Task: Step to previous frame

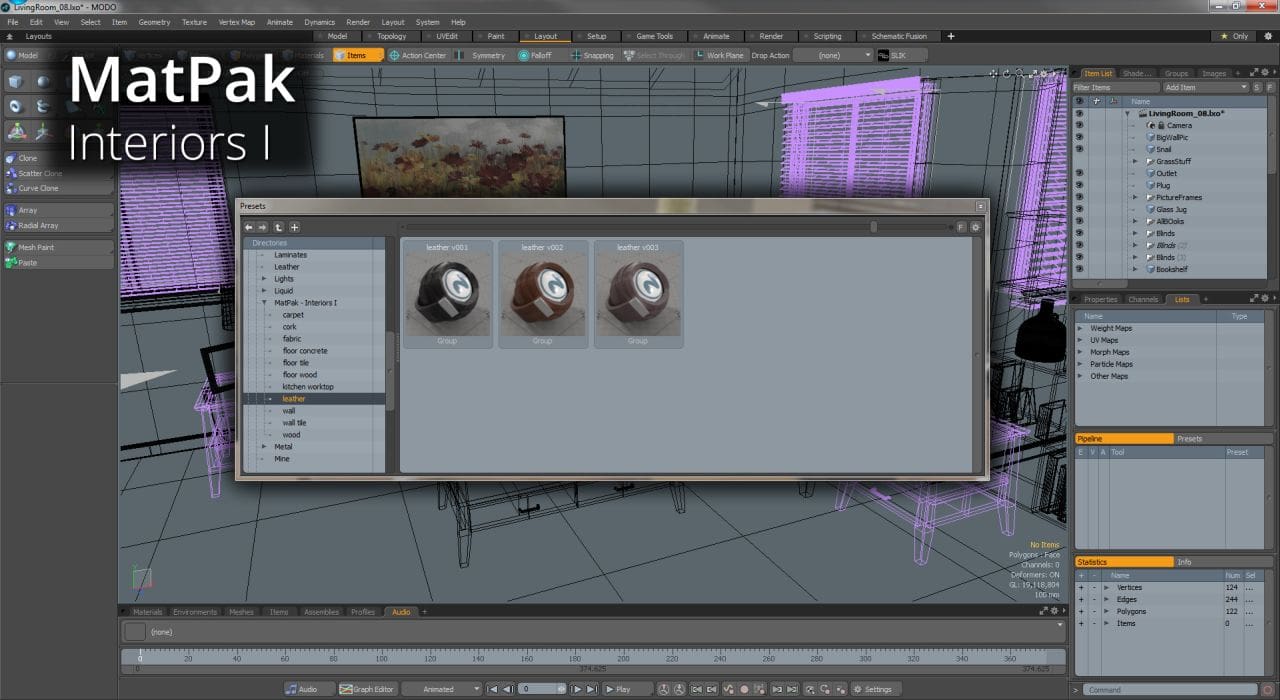Action: (507, 689)
